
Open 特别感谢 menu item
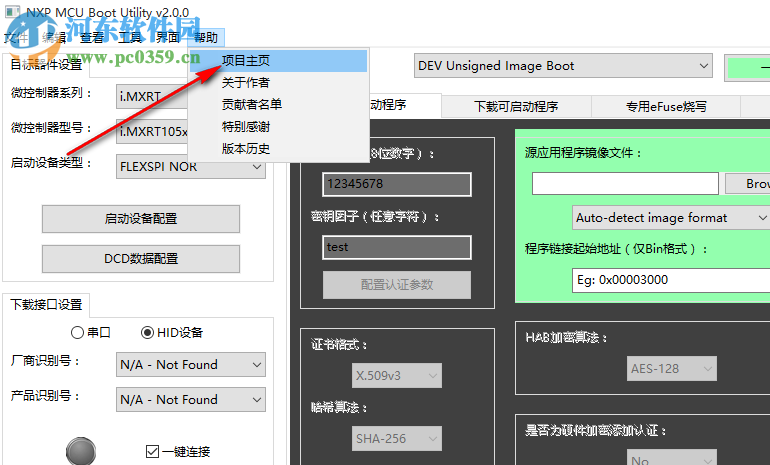tap(278, 127)
